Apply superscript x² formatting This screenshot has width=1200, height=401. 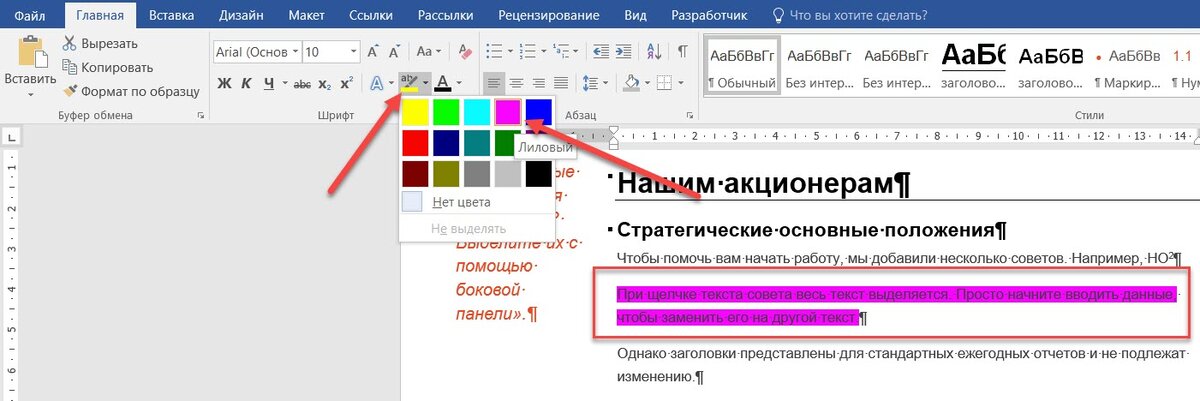(x=346, y=83)
